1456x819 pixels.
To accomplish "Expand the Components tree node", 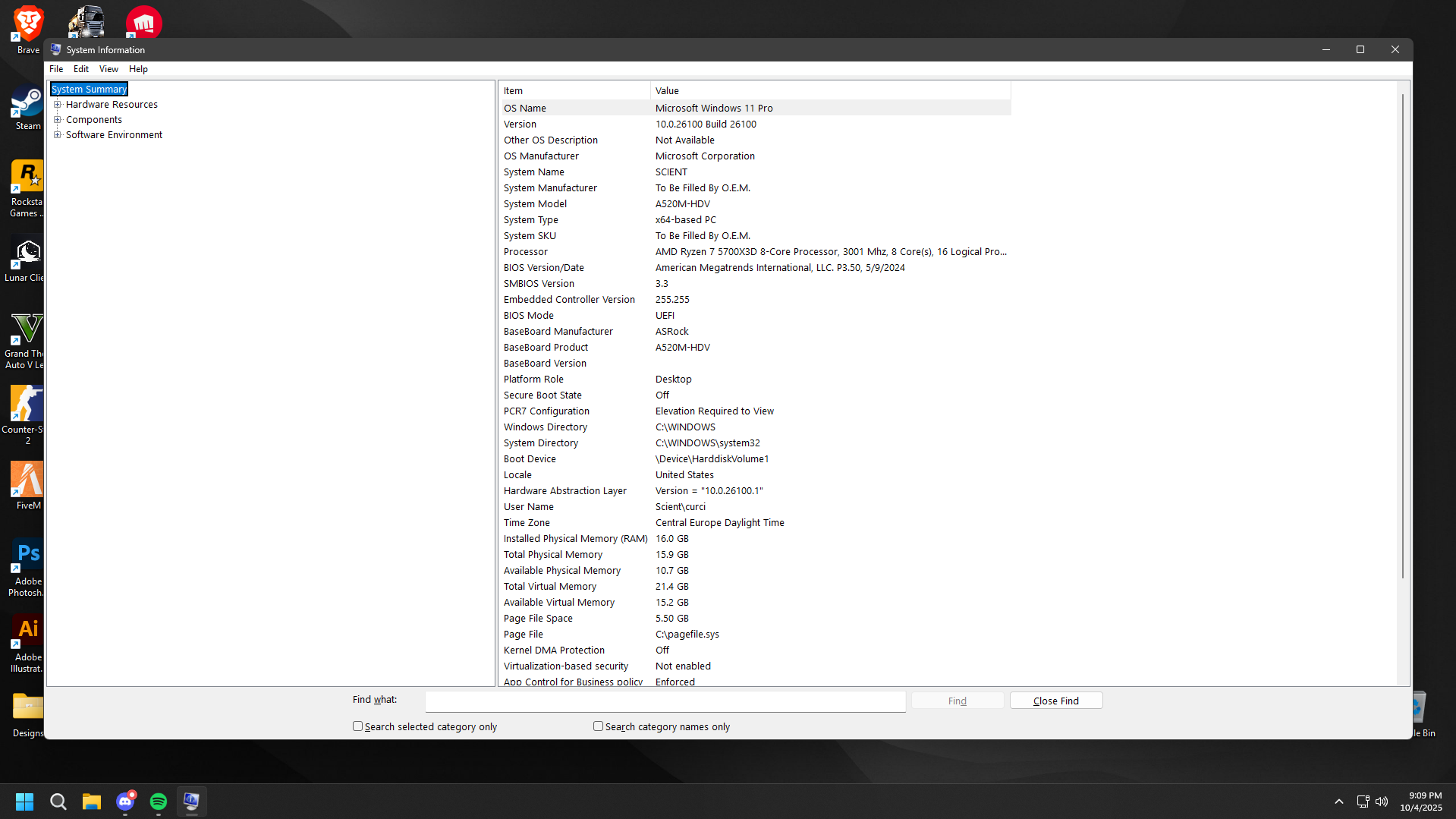I will click(x=57, y=120).
